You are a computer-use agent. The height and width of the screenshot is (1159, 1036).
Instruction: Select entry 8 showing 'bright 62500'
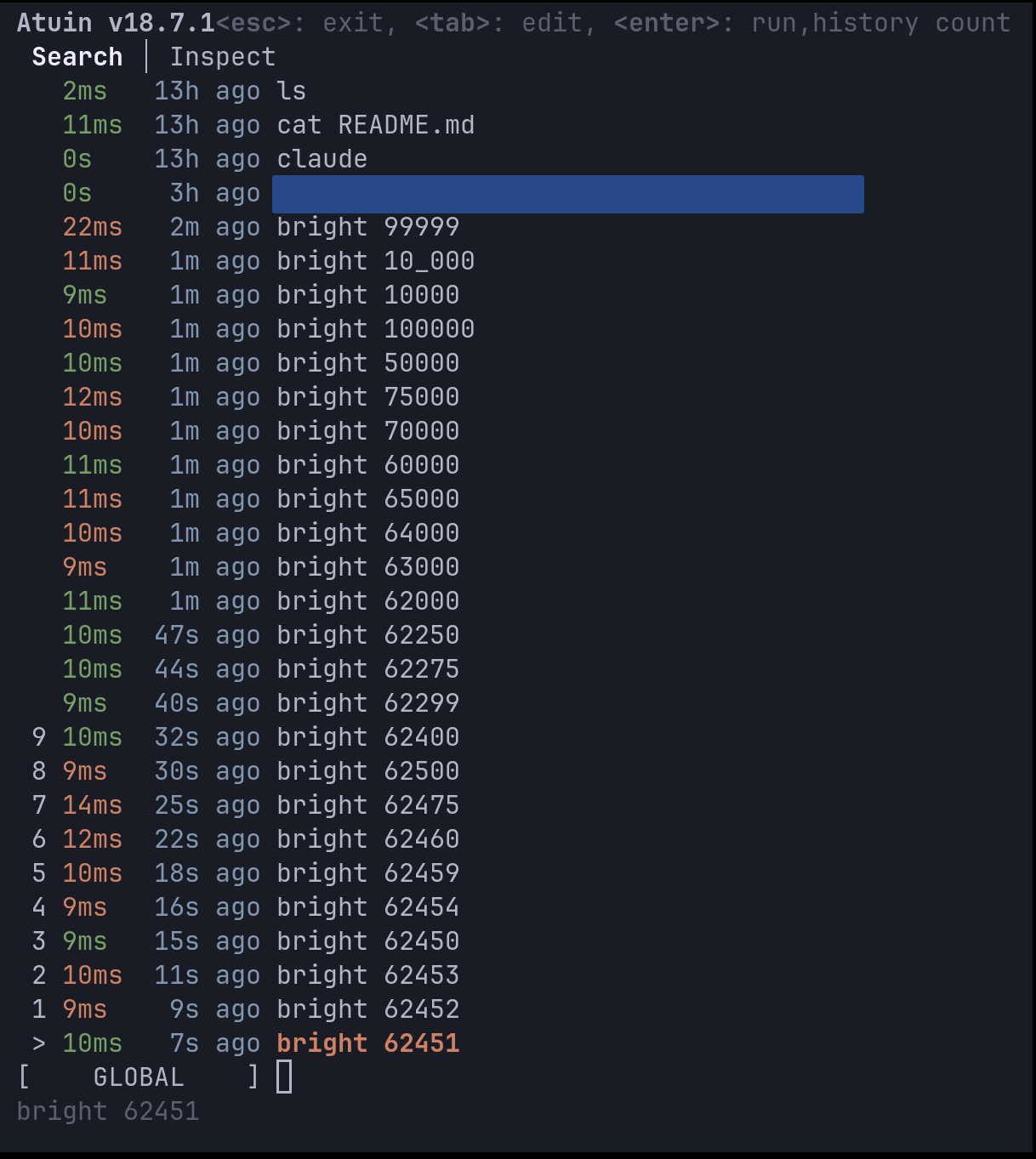tap(367, 770)
